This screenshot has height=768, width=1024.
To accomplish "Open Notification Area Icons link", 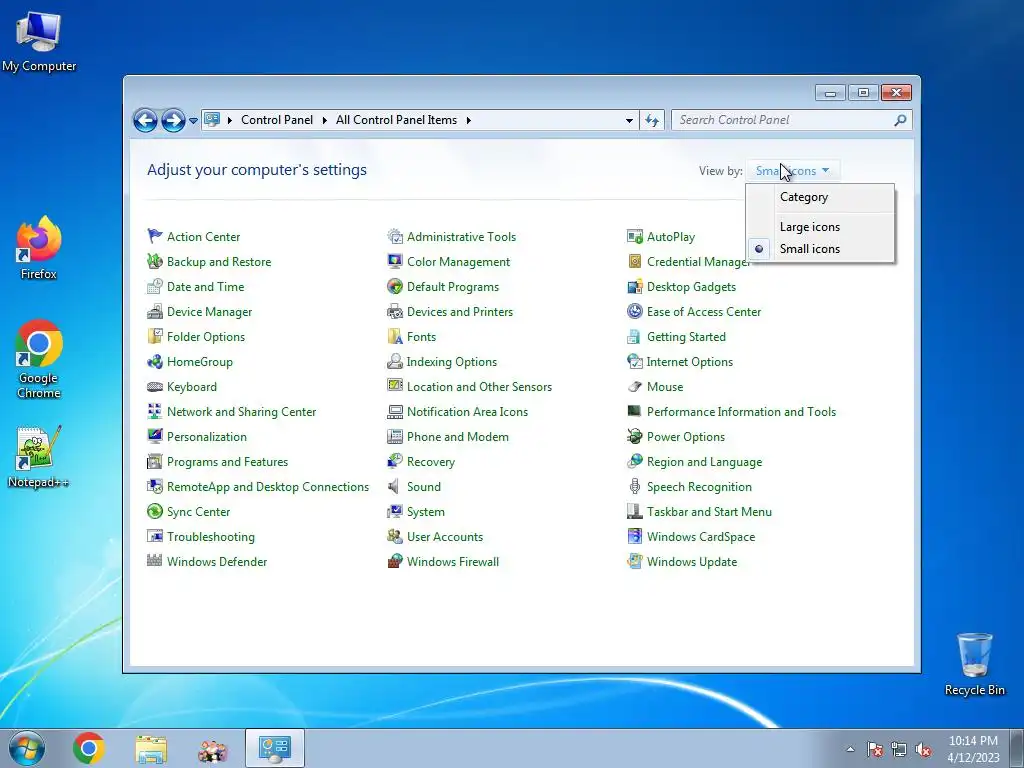I will [x=468, y=411].
